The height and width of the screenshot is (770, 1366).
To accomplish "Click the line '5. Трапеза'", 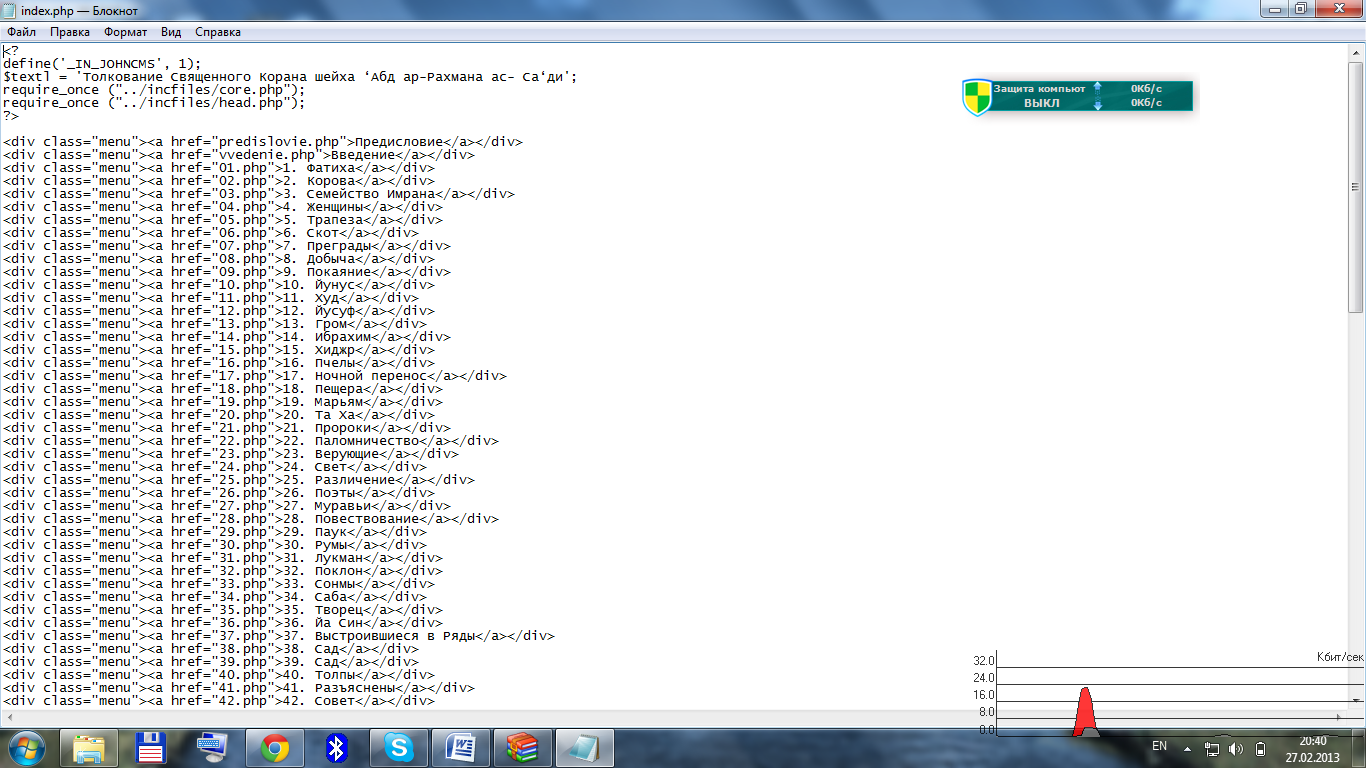I will pyautogui.click(x=223, y=220).
